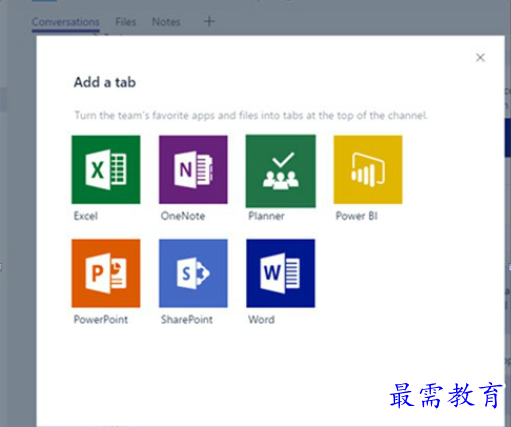
Task: Pick the Word app tile
Action: coord(281,273)
